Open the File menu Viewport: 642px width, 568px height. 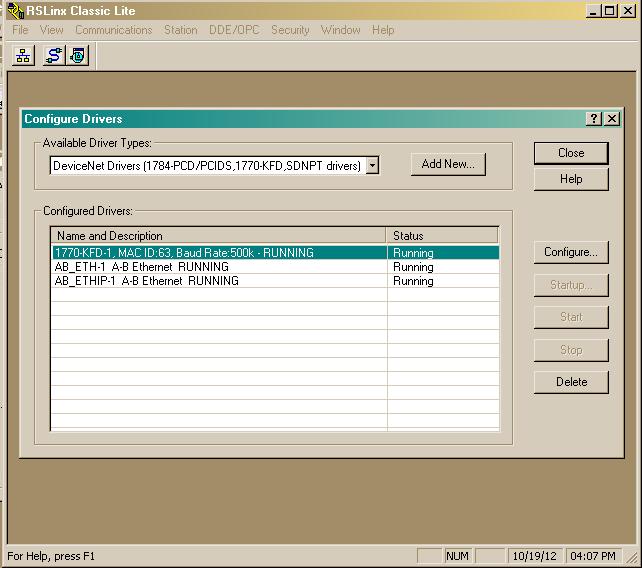click(x=20, y=30)
